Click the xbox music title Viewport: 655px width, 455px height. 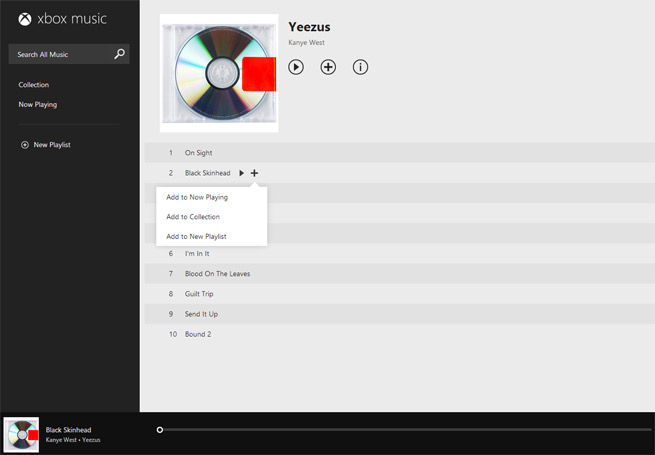point(72,19)
